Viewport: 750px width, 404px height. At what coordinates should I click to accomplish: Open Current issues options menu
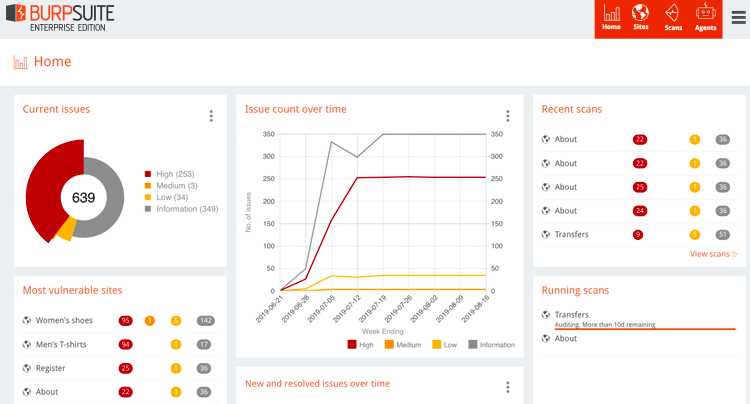[x=211, y=116]
